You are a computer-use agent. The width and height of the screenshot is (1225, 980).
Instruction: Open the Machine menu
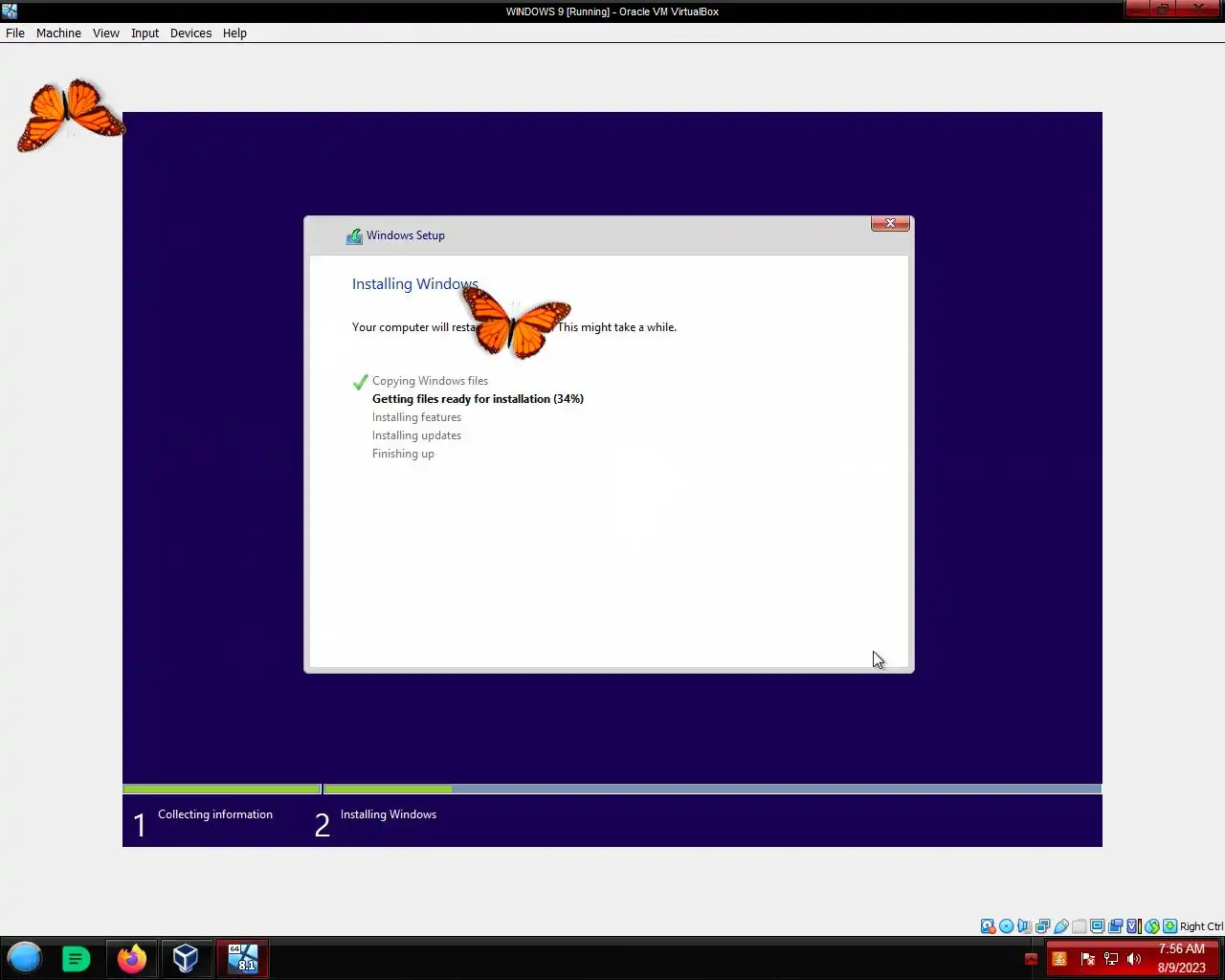click(58, 33)
